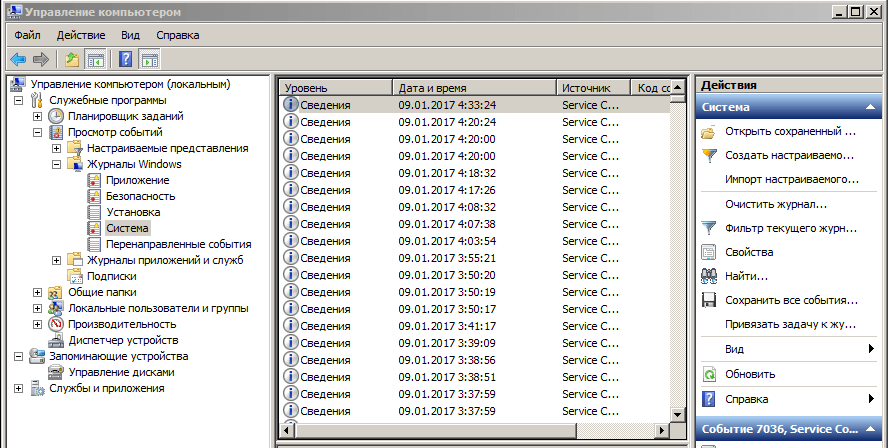Viewport: 888px width, 448px height.
Task: Open the Вид submenu arrow in actions
Action: pyautogui.click(x=871, y=349)
